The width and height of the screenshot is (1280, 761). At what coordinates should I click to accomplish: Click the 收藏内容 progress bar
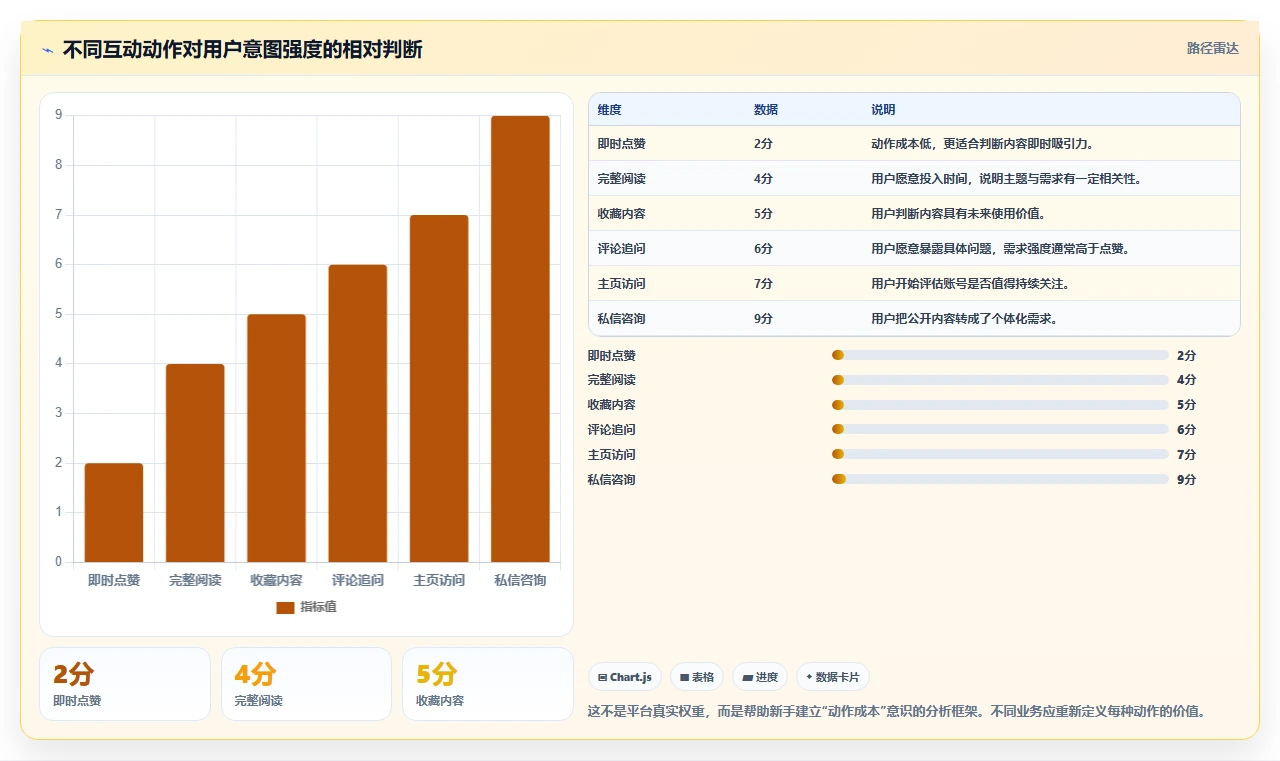[x=1000, y=405]
